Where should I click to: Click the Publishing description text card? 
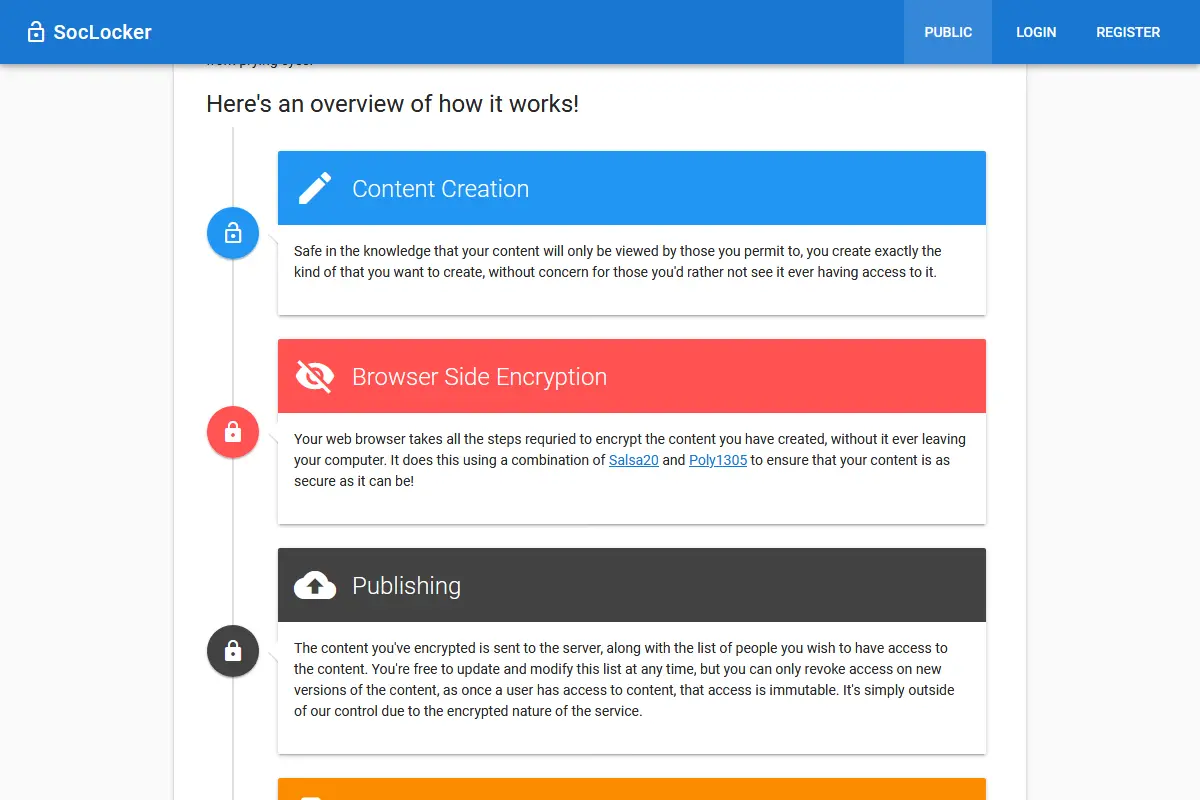click(x=632, y=688)
